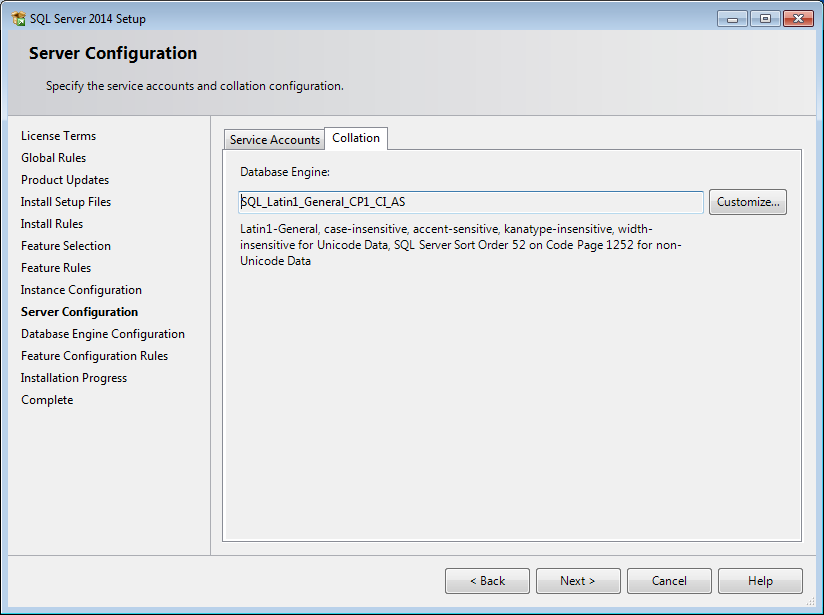Viewport: 824px width, 615px height.
Task: Maximize the SQL Server 2014 Setup window
Action: point(765,19)
